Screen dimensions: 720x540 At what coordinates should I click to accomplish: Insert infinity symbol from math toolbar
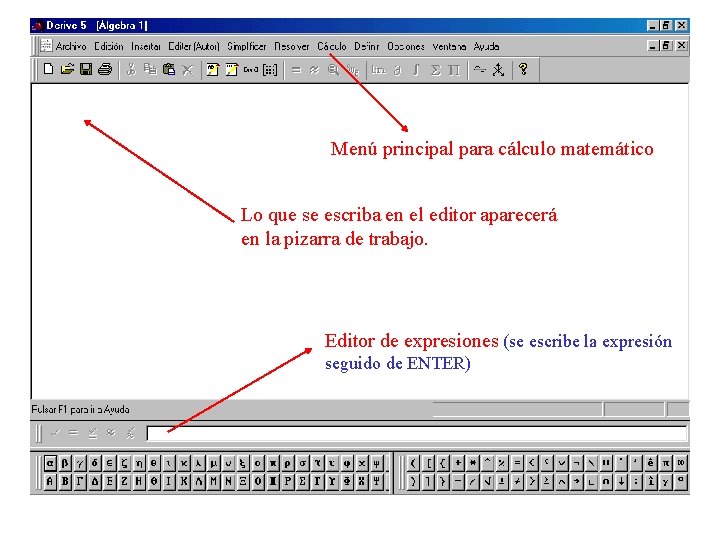(681, 463)
